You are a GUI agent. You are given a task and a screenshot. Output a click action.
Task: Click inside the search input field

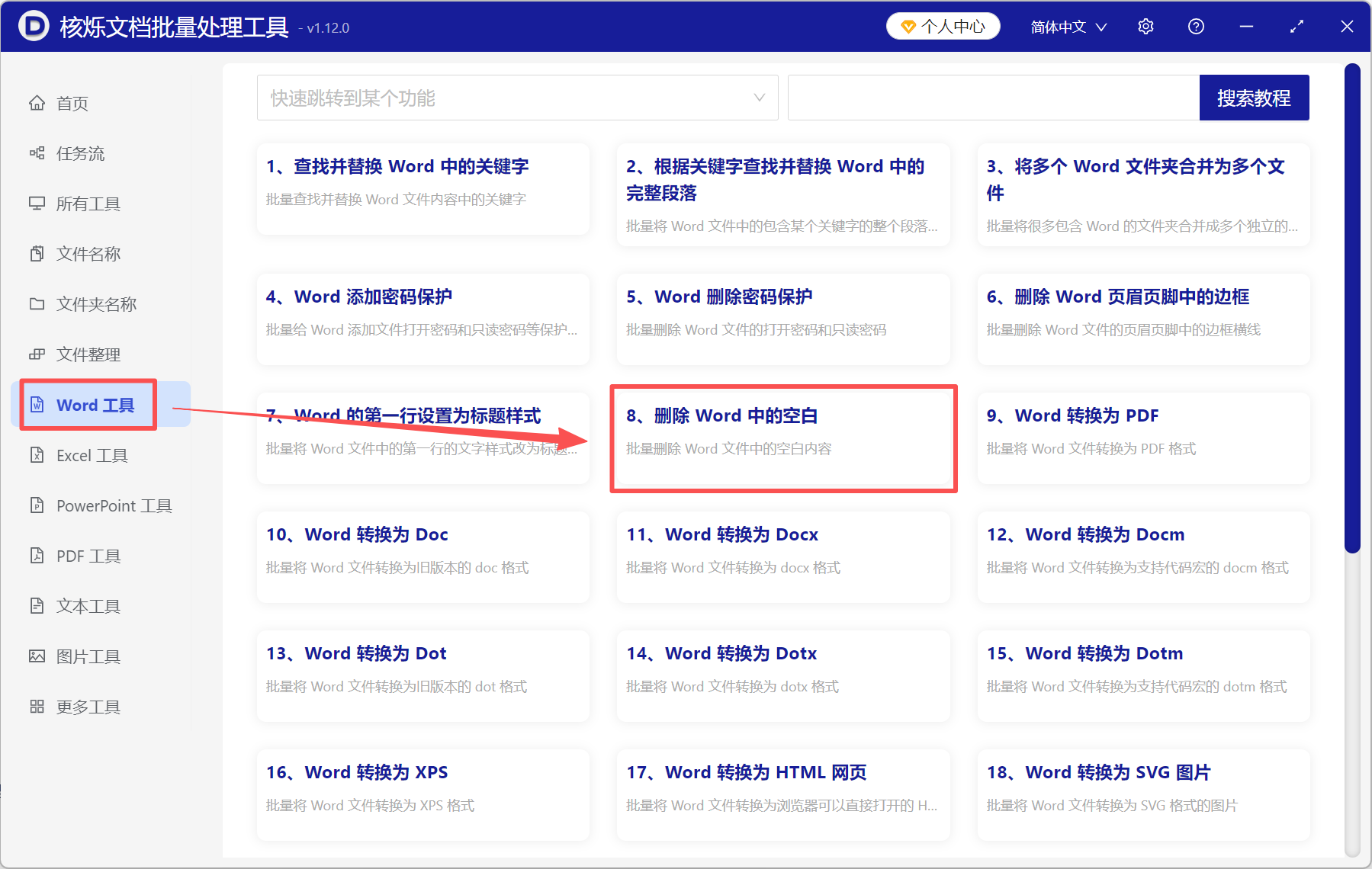coord(991,98)
